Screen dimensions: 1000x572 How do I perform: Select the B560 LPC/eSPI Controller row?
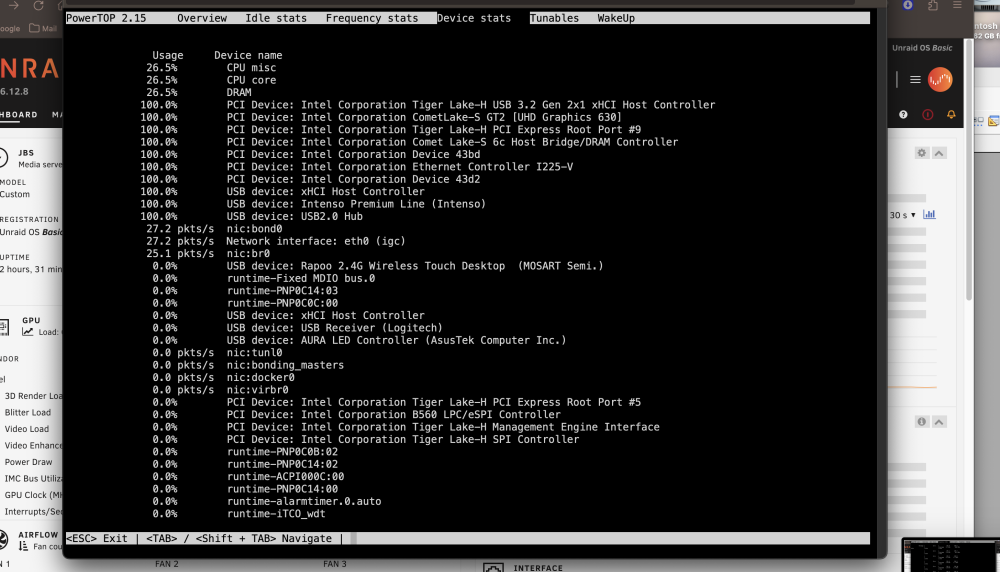357,414
